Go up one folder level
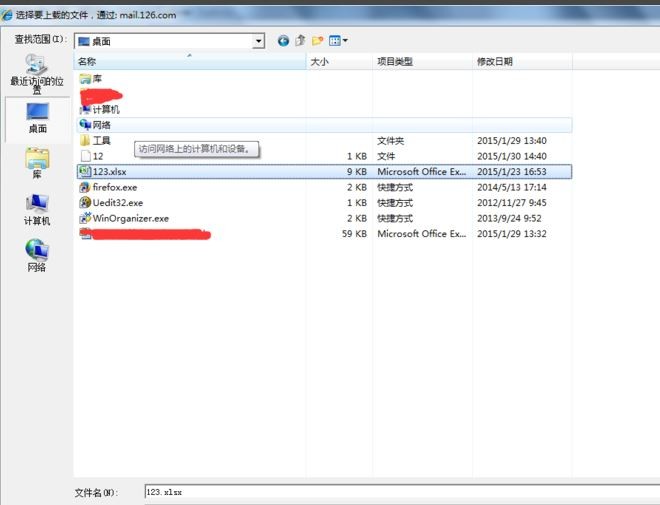Viewport: 660px width, 505px height. [300, 41]
